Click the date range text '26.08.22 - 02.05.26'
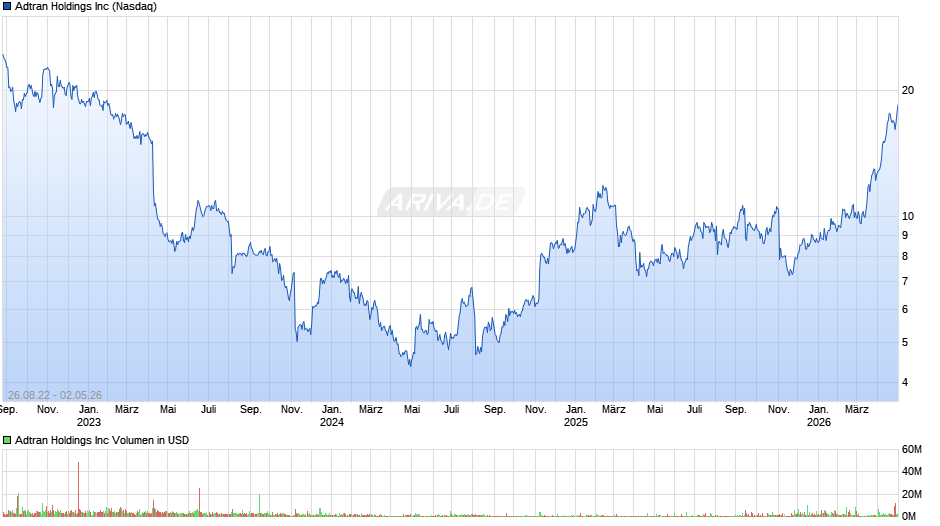This screenshot has width=940, height=526. click(x=55, y=395)
